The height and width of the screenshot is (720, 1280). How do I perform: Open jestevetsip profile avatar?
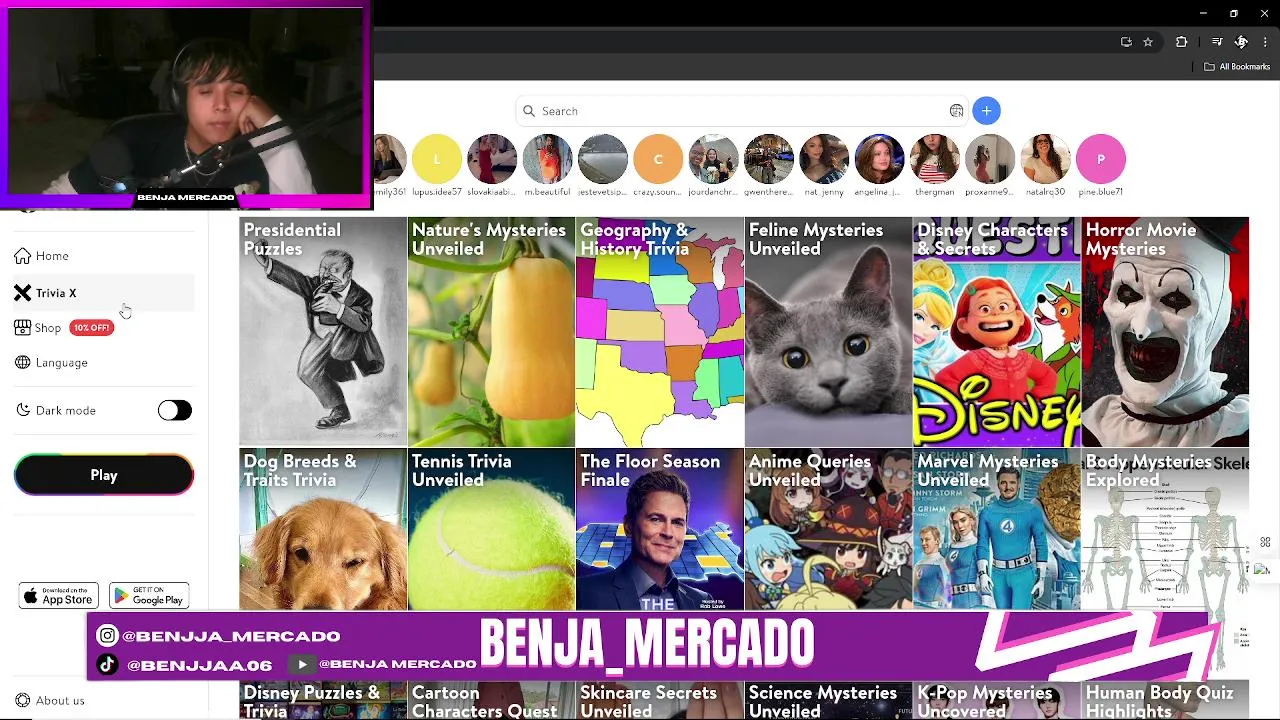(603, 159)
